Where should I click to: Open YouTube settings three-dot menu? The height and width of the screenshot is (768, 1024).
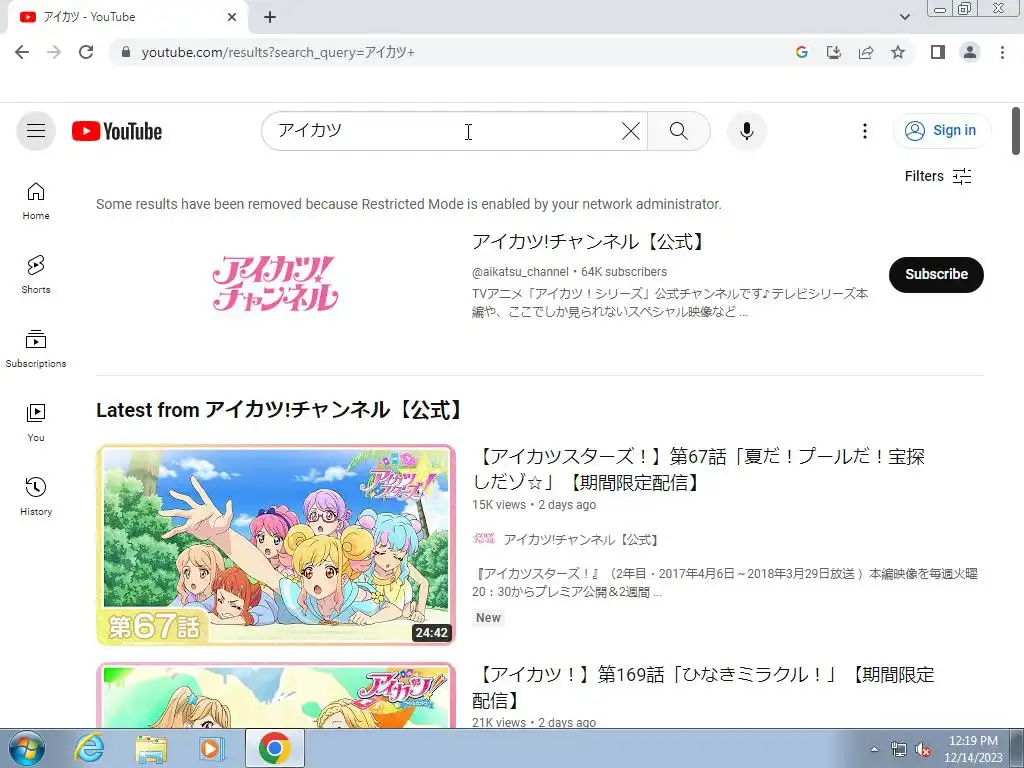point(865,131)
